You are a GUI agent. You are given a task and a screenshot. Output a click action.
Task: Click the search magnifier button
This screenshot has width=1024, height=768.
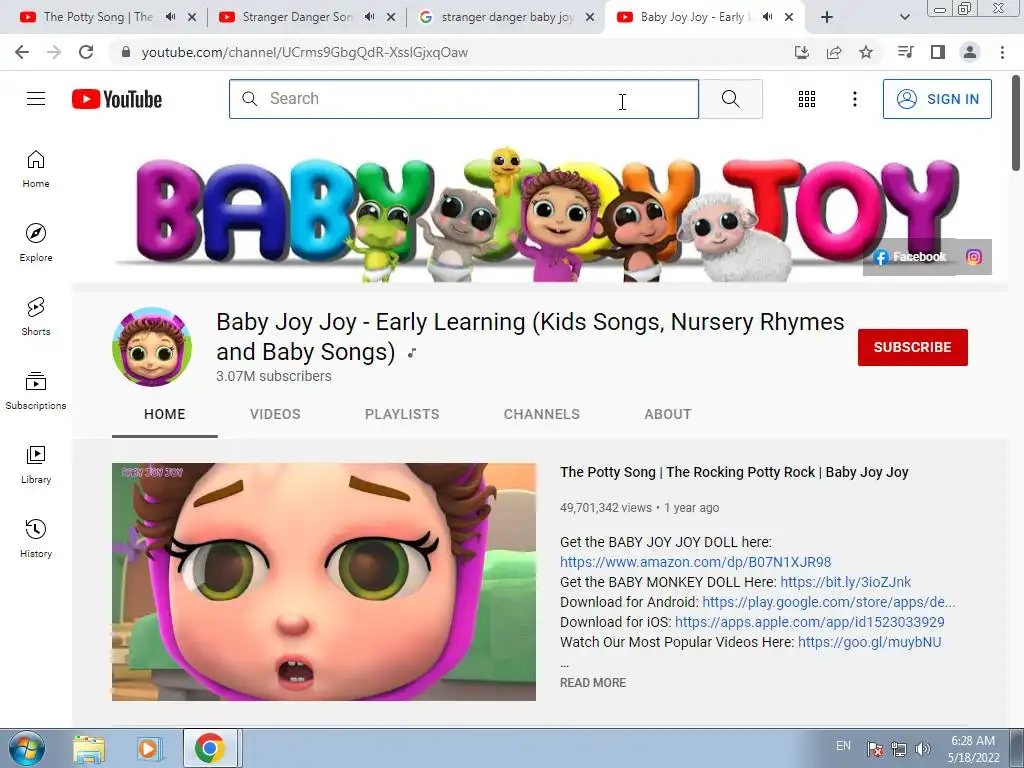[731, 99]
